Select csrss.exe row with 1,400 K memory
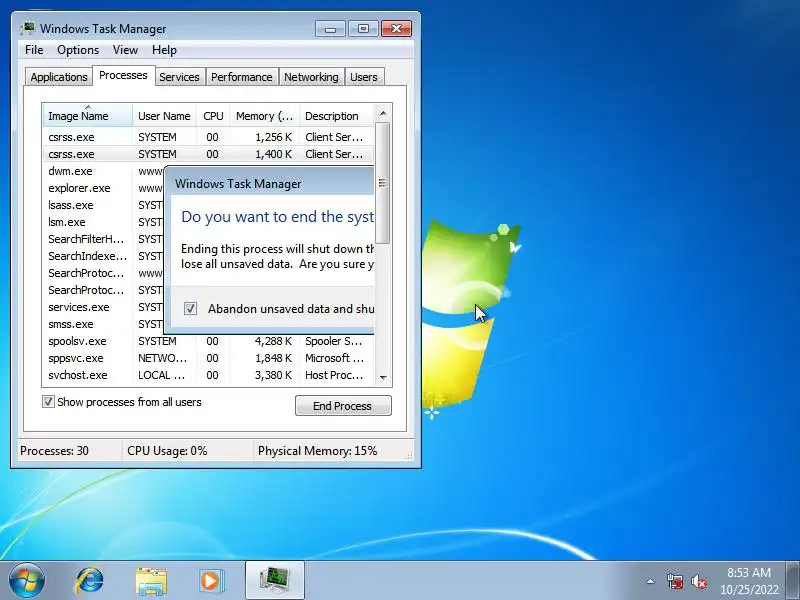 208,154
